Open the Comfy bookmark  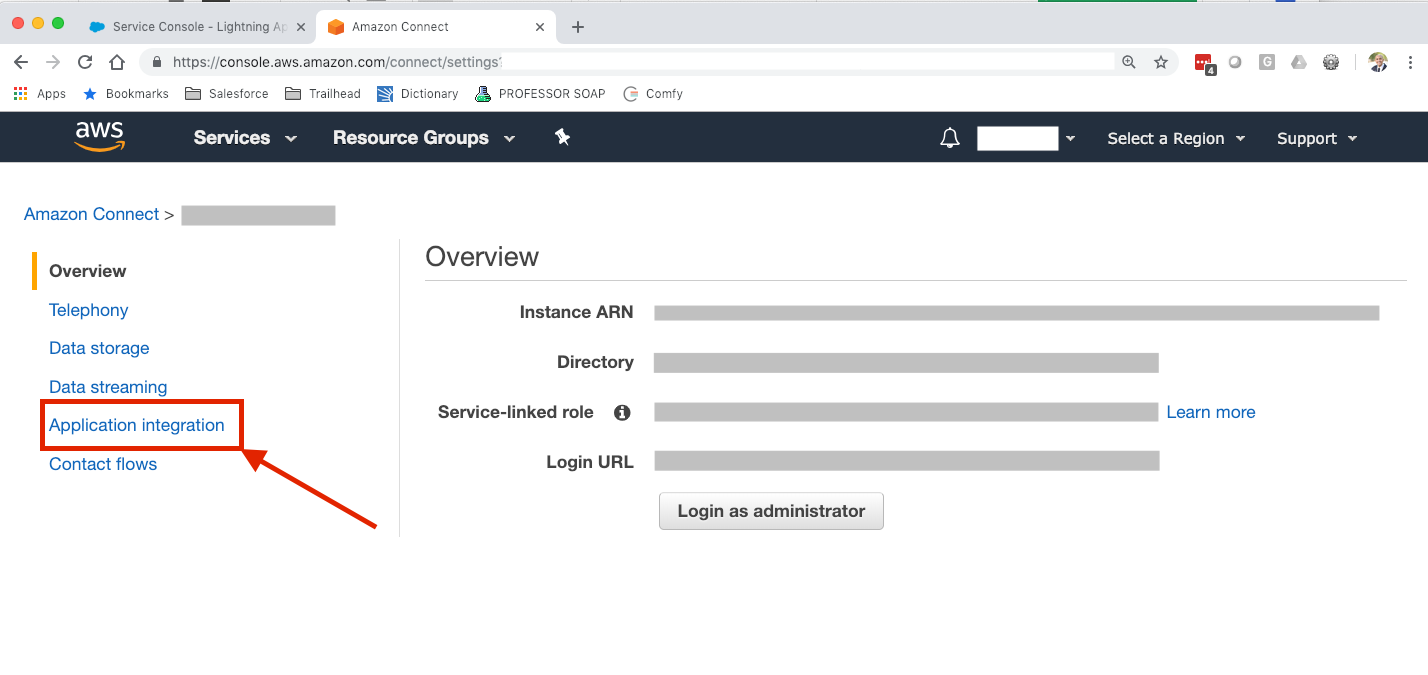(x=653, y=94)
